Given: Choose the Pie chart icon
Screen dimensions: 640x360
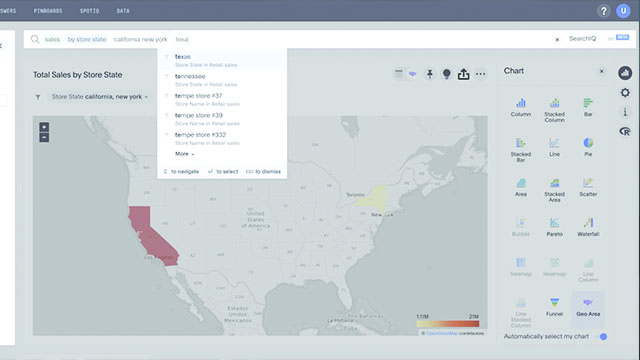Looking at the screenshot, I should tap(588, 147).
